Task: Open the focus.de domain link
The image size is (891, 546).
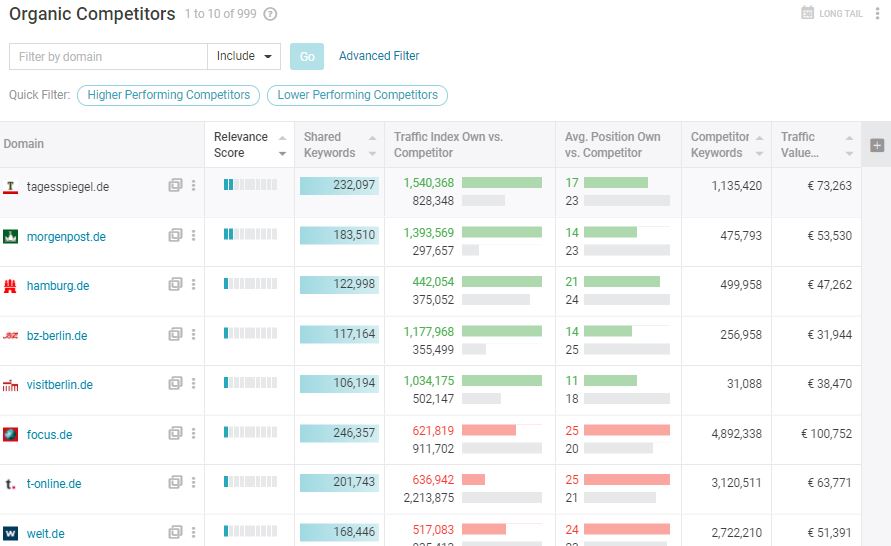Action: click(49, 435)
